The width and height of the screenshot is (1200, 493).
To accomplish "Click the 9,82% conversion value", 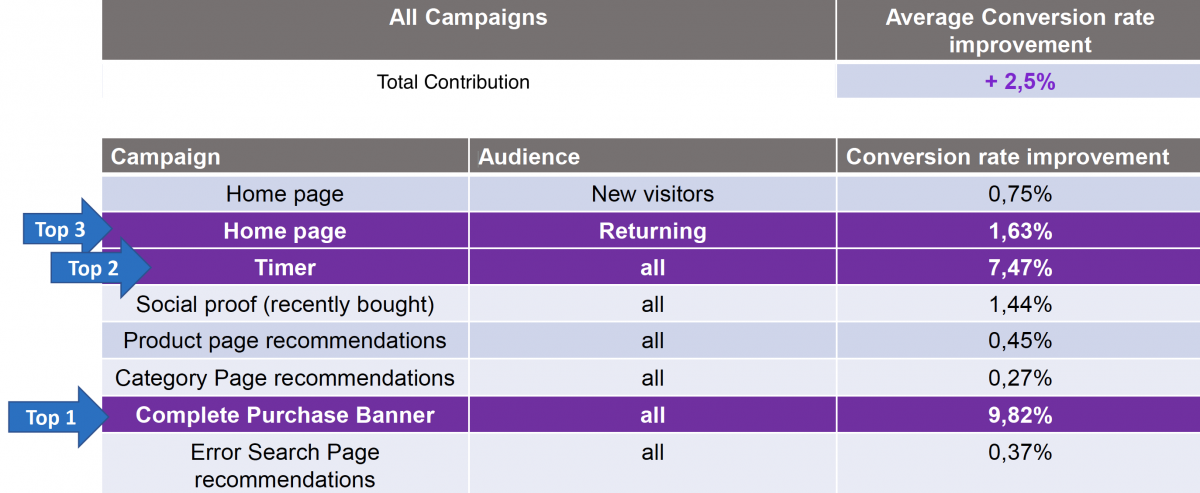I will pyautogui.click(x=1019, y=415).
